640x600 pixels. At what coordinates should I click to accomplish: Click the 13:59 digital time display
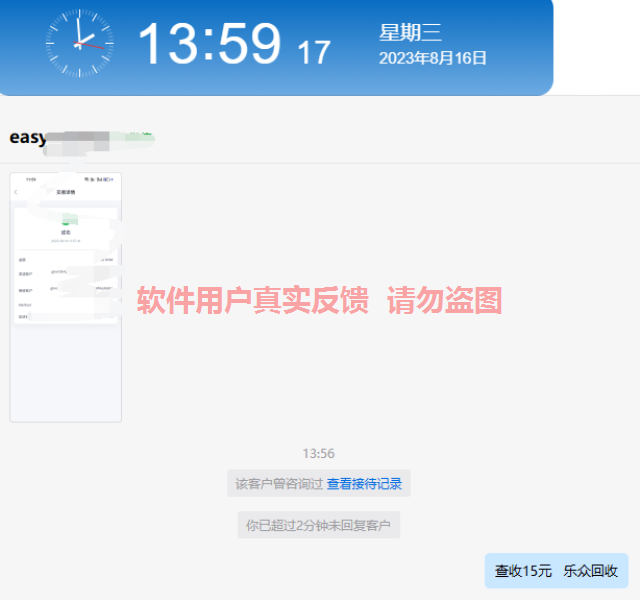click(209, 45)
